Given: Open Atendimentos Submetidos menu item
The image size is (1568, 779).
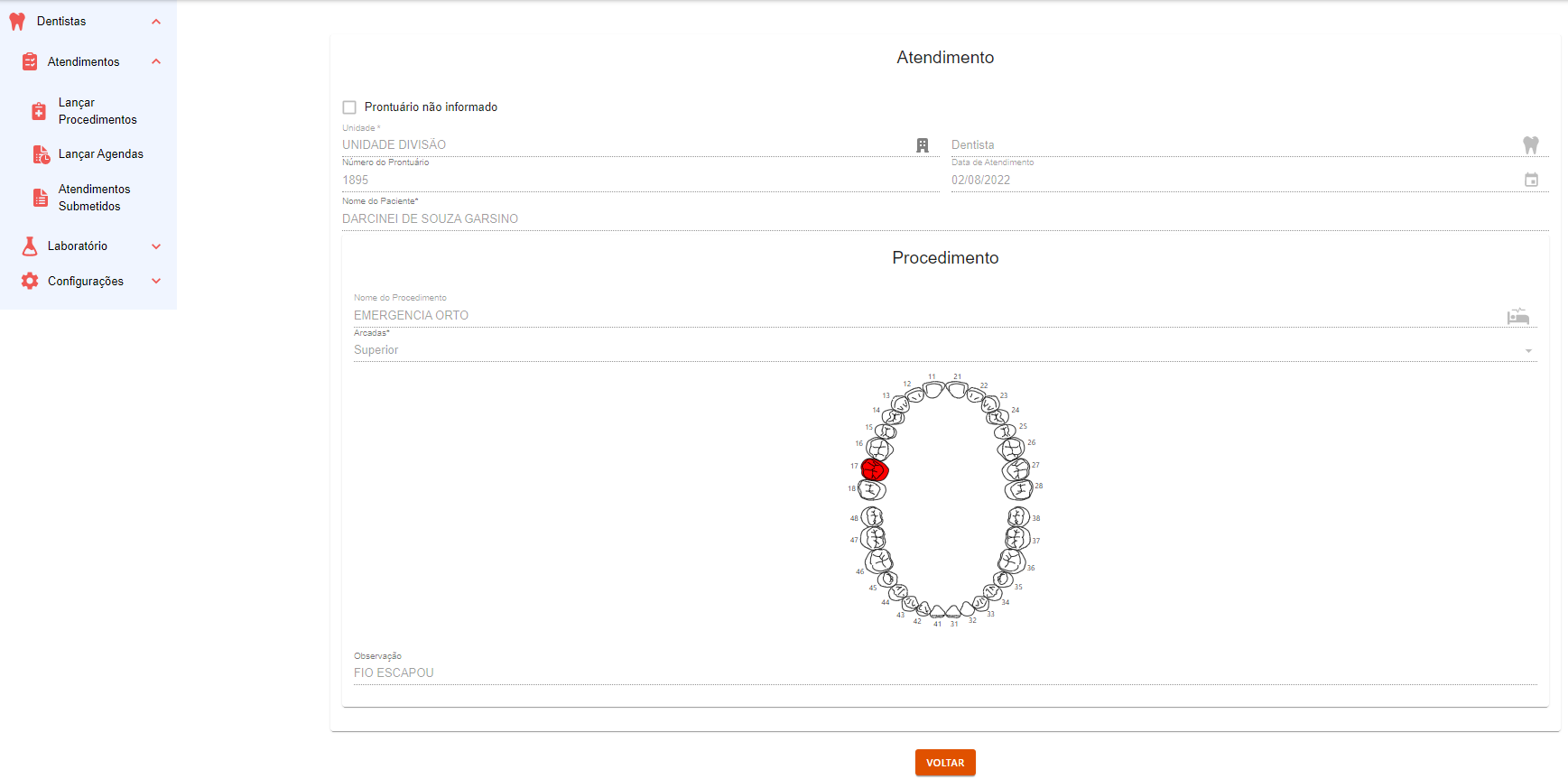Looking at the screenshot, I should click(x=94, y=198).
